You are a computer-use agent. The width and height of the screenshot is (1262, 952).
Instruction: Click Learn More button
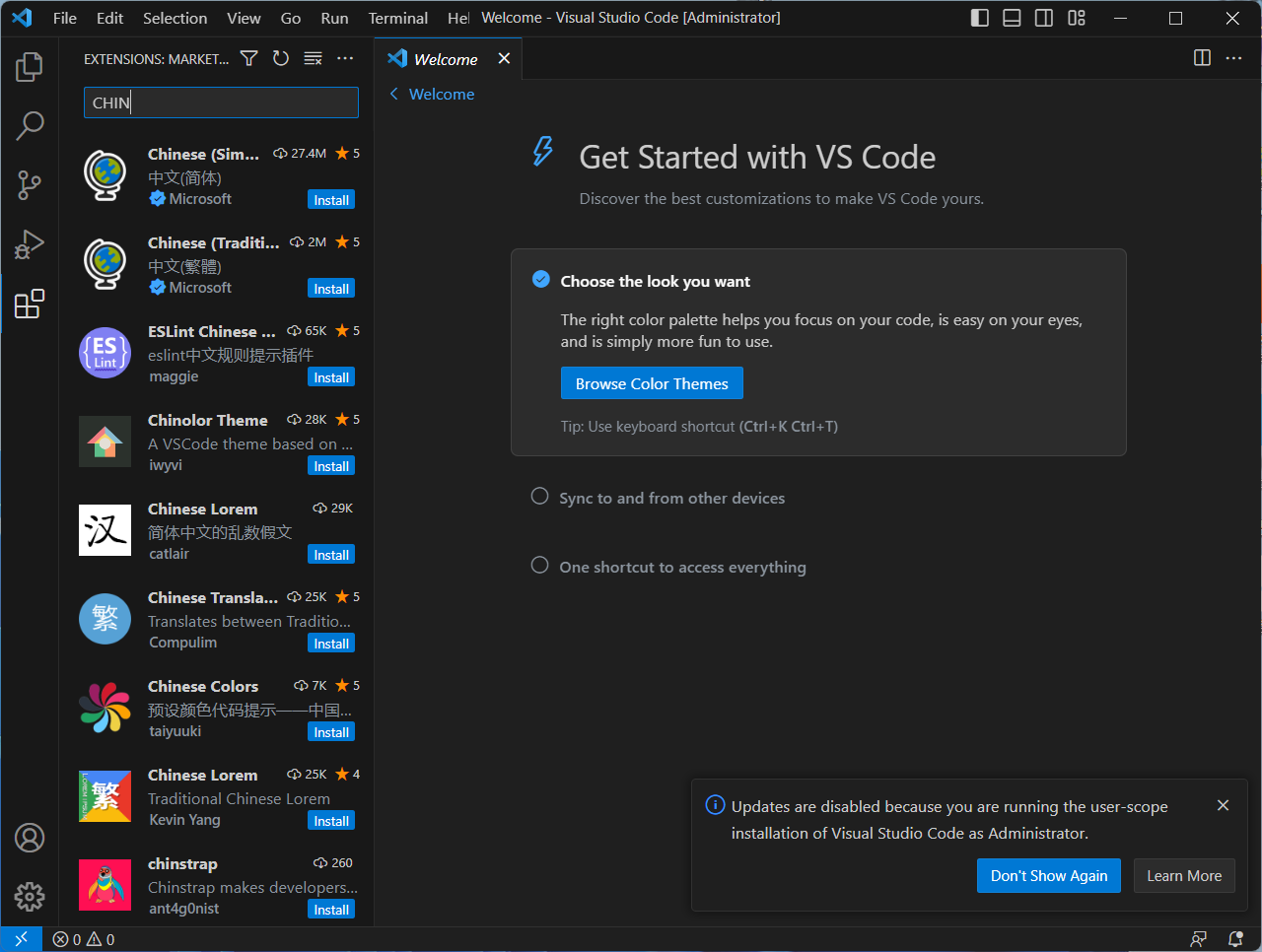(1184, 875)
